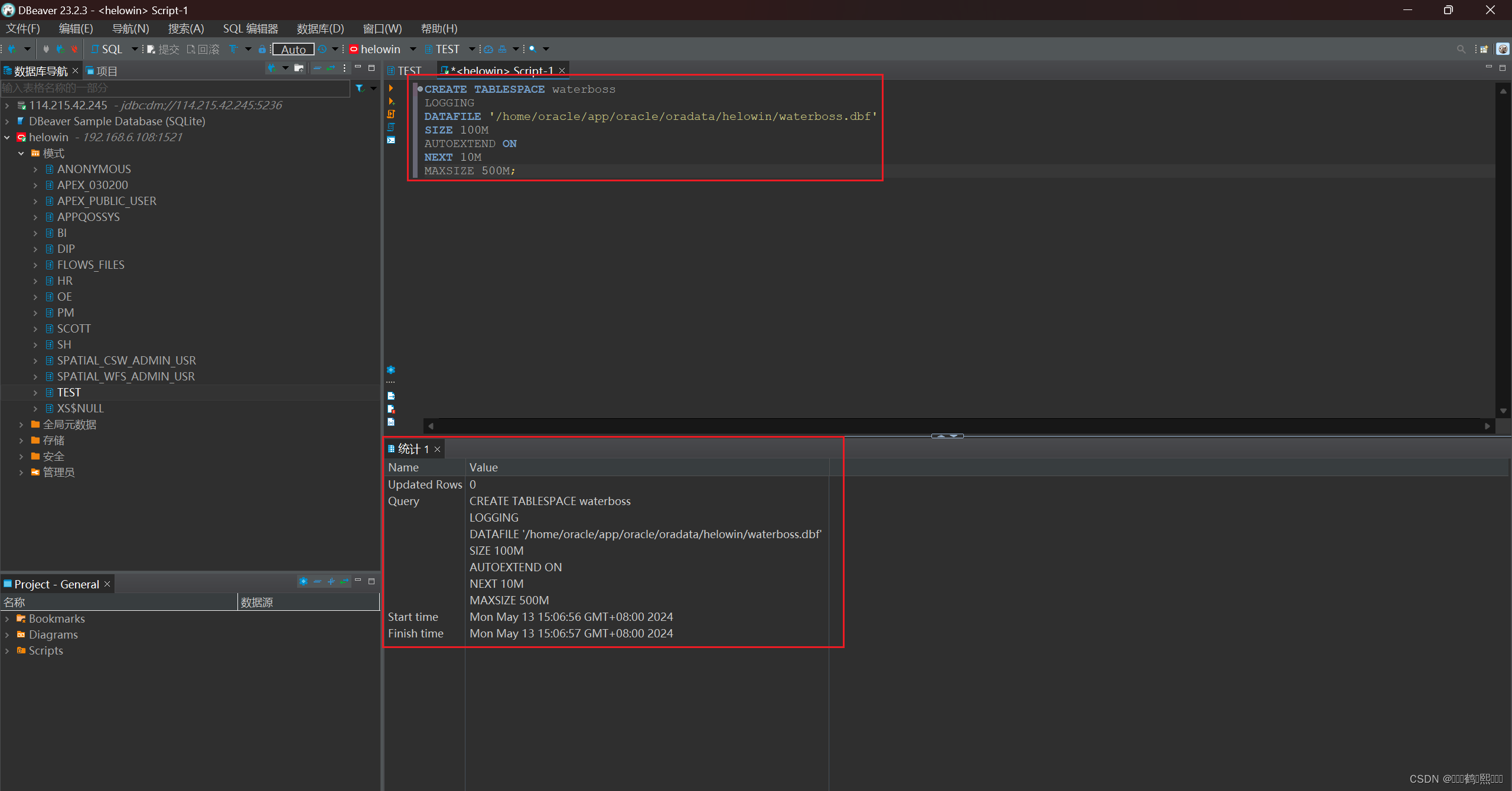Click the blue gear settings icon in editor sidebar
The height and width of the screenshot is (791, 1512).
point(391,370)
